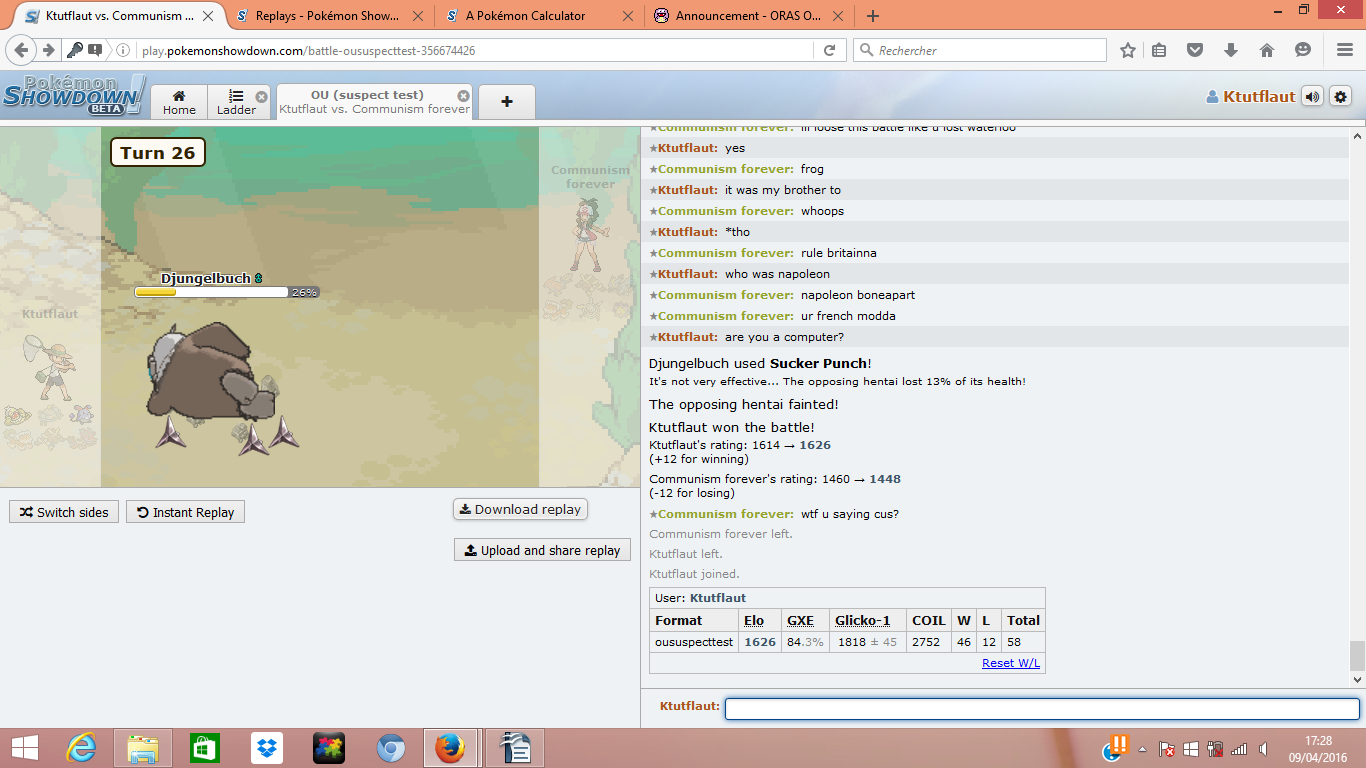The image size is (1366, 768).
Task: Go to the Showdown Home tab
Action: pyautogui.click(x=179, y=102)
